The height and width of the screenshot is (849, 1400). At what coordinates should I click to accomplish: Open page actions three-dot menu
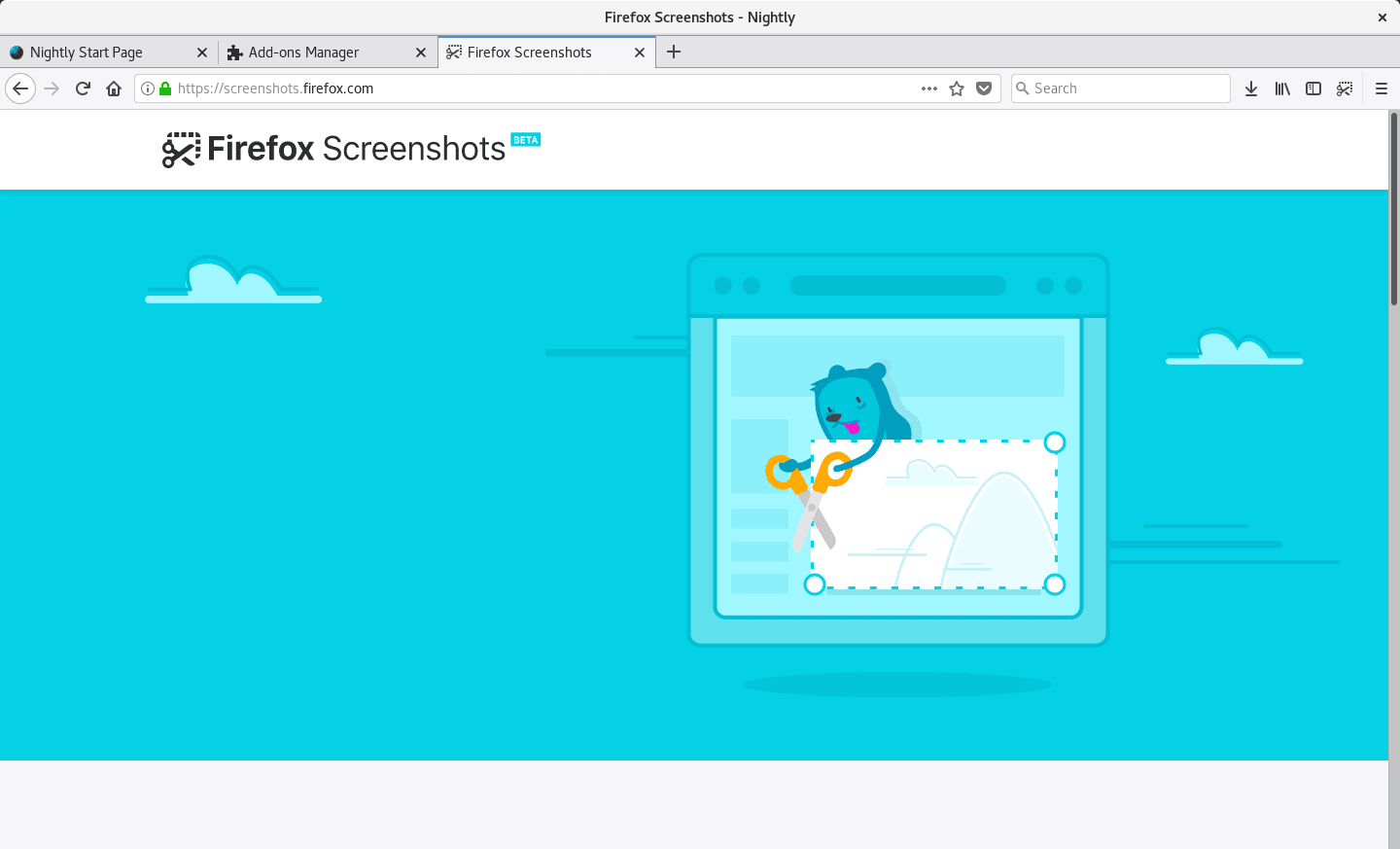pyautogui.click(x=929, y=88)
